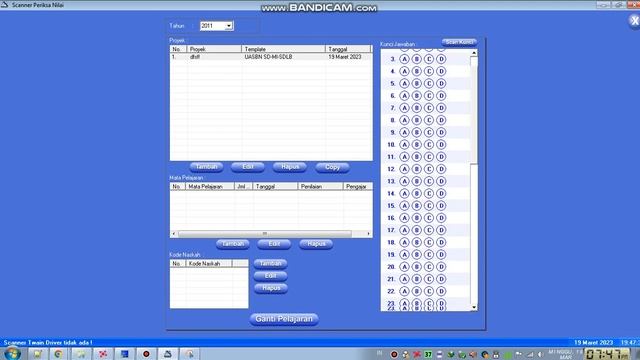Click the '19 Maret 2023' project date cell
640x360 pixels.
pos(345,57)
